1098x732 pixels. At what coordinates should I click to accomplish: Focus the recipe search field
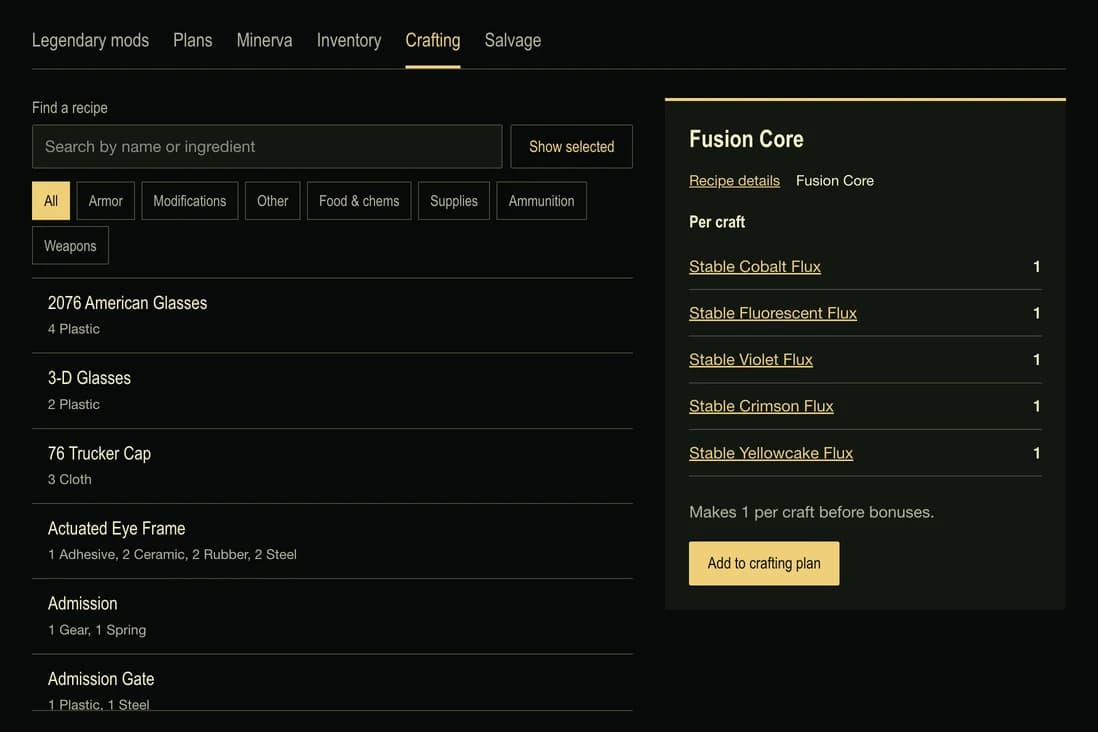267,146
